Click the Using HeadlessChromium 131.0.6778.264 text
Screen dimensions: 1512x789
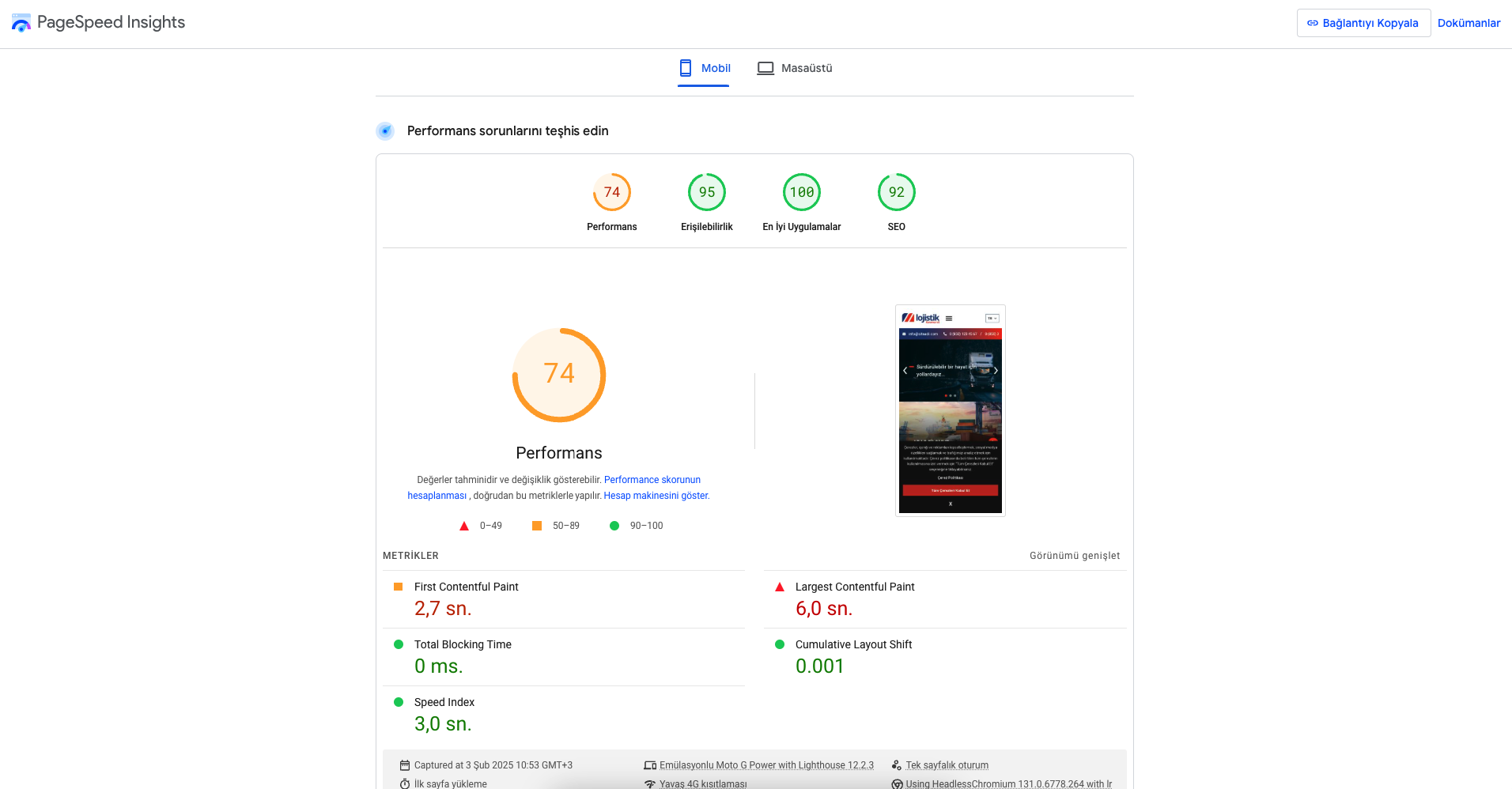point(1009,784)
